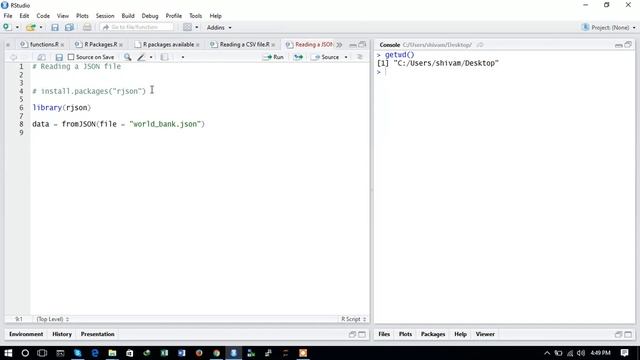The width and height of the screenshot is (640, 360).
Task: Open the Files tab
Action: click(384, 334)
